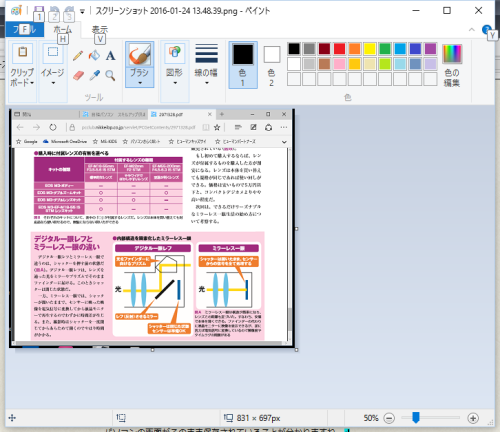Expand the Image group dropdown arrow
Screen dimensions: 500x432
click(53, 83)
